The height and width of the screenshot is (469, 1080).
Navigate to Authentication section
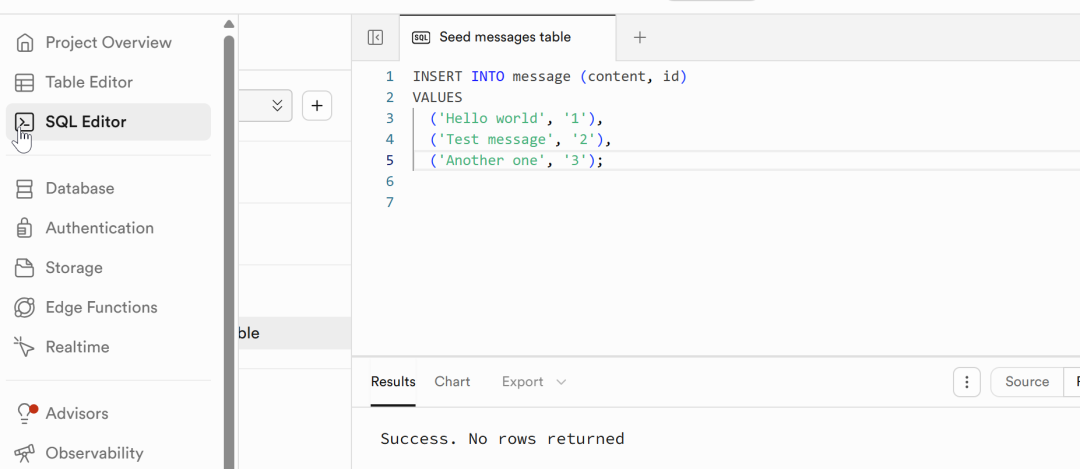pos(100,228)
